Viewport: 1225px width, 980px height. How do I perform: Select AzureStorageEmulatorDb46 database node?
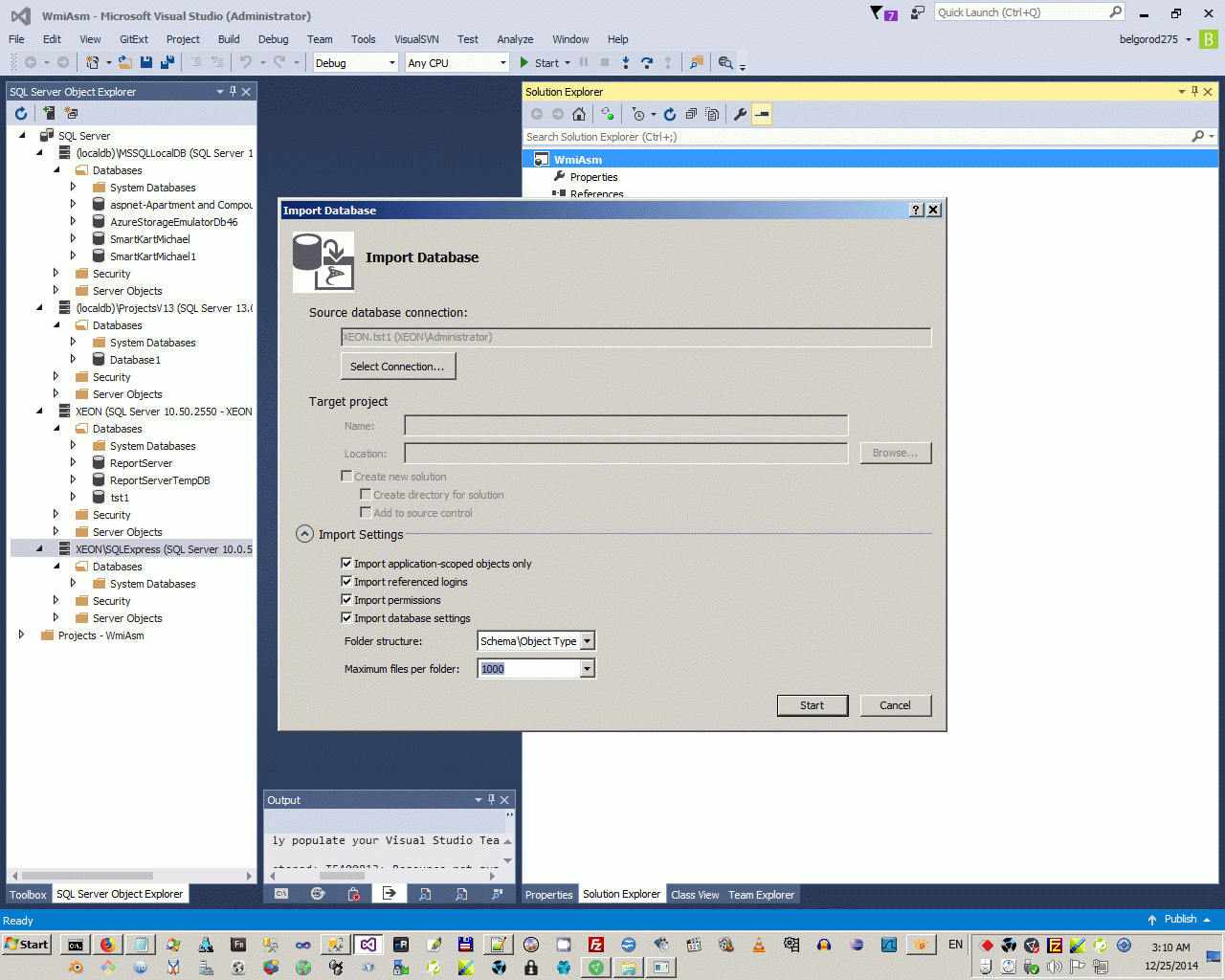[174, 222]
